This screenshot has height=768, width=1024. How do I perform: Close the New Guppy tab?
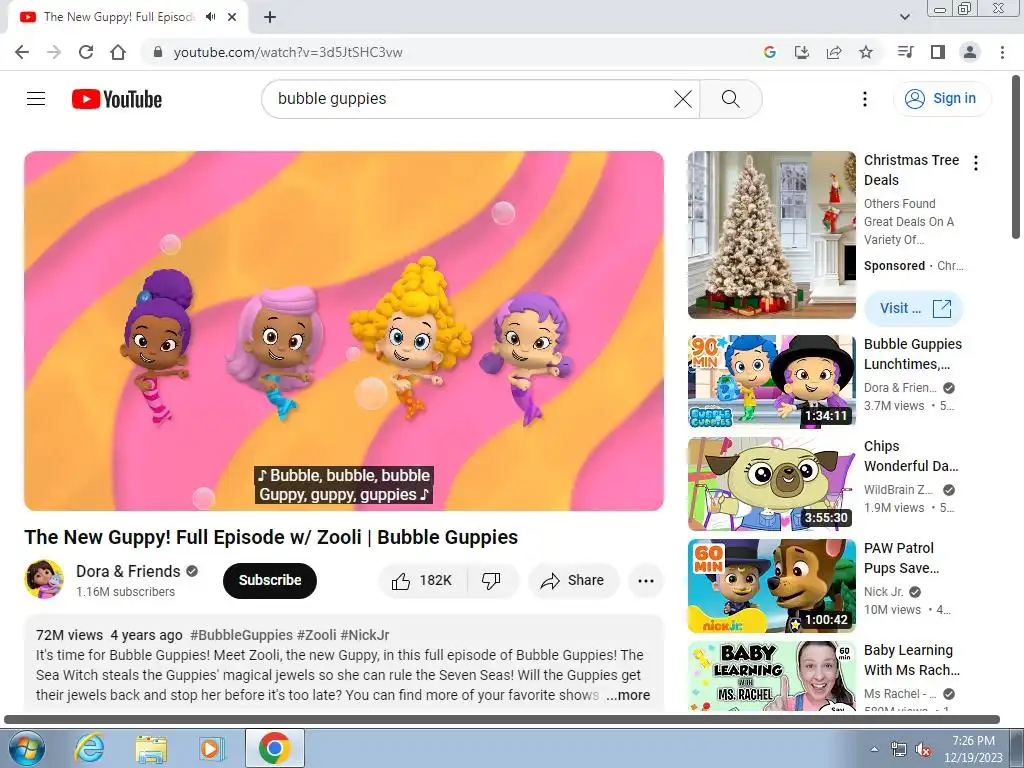tap(232, 17)
